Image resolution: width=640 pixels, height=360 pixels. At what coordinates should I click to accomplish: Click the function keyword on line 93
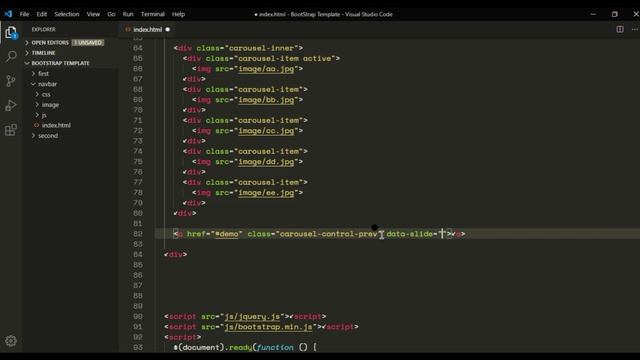point(275,347)
